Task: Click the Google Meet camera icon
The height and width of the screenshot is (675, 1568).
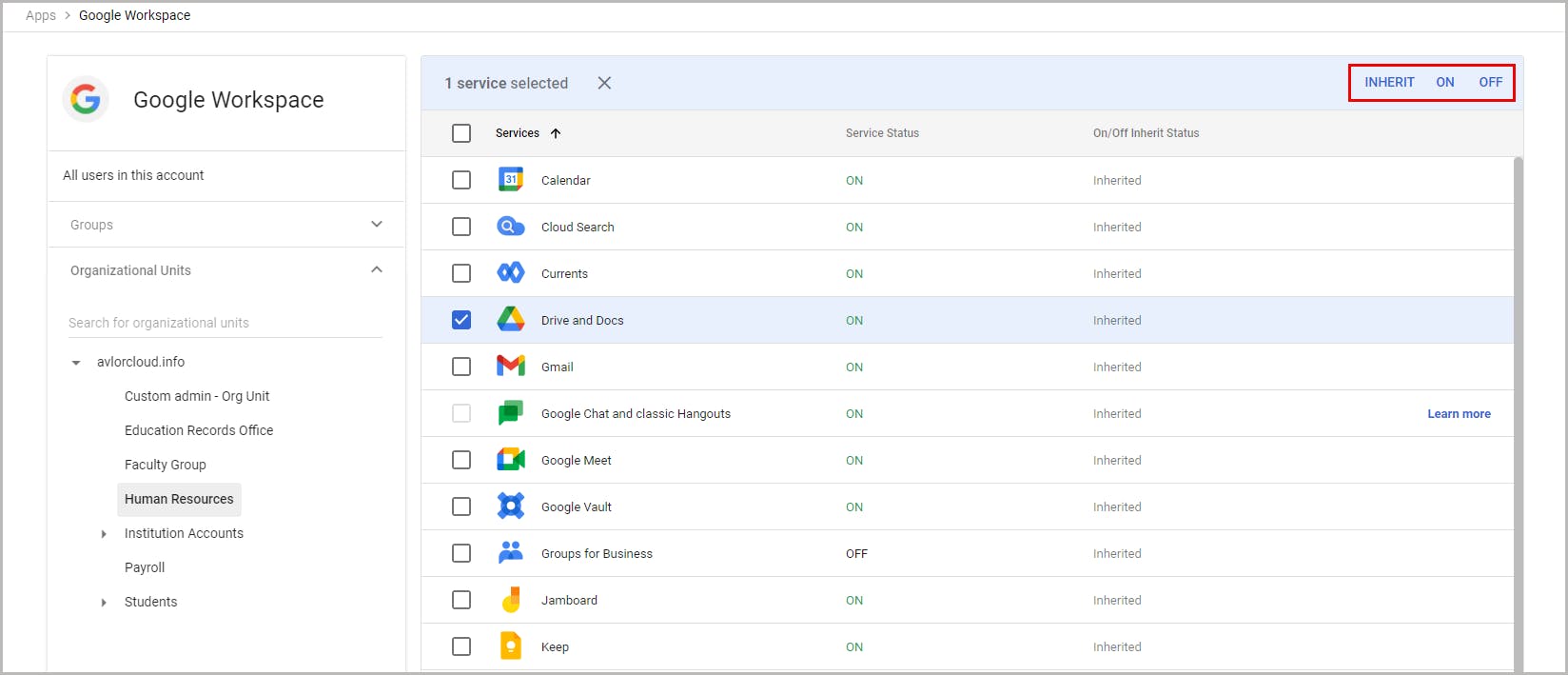Action: coord(511,460)
